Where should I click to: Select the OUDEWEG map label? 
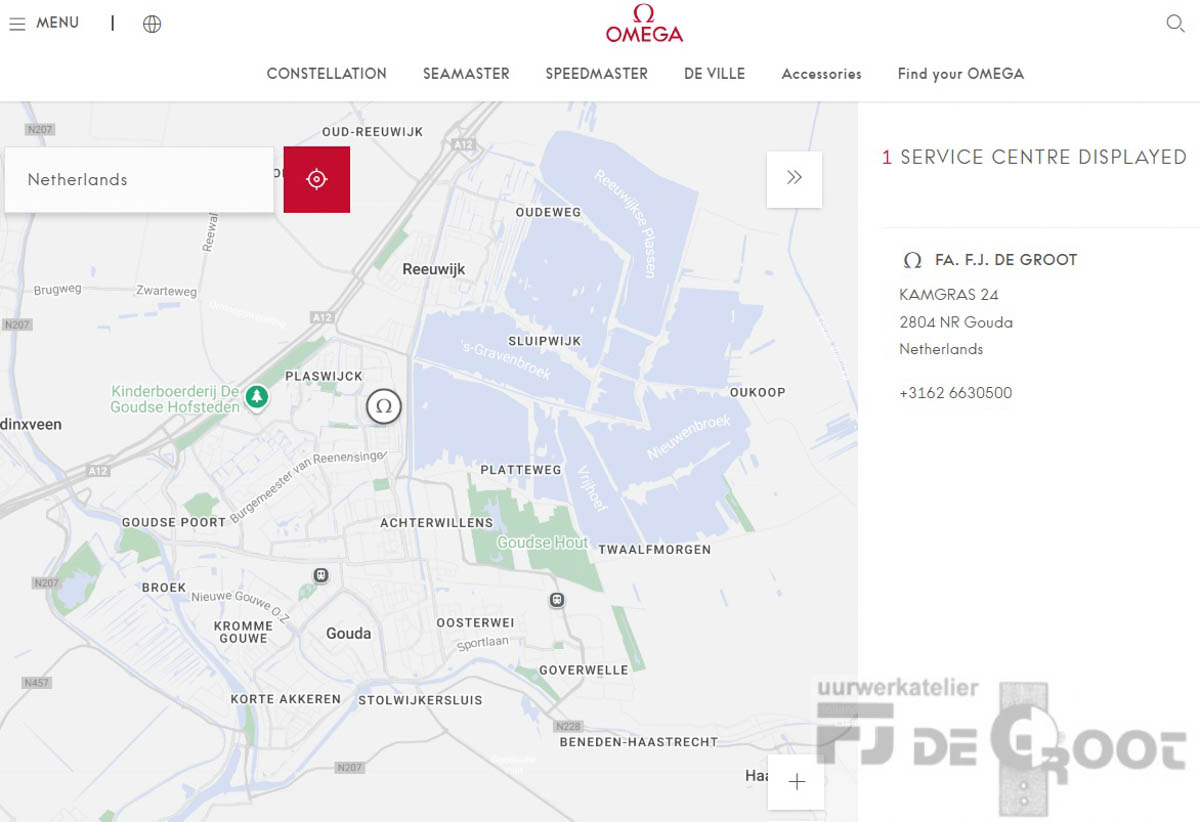click(548, 212)
